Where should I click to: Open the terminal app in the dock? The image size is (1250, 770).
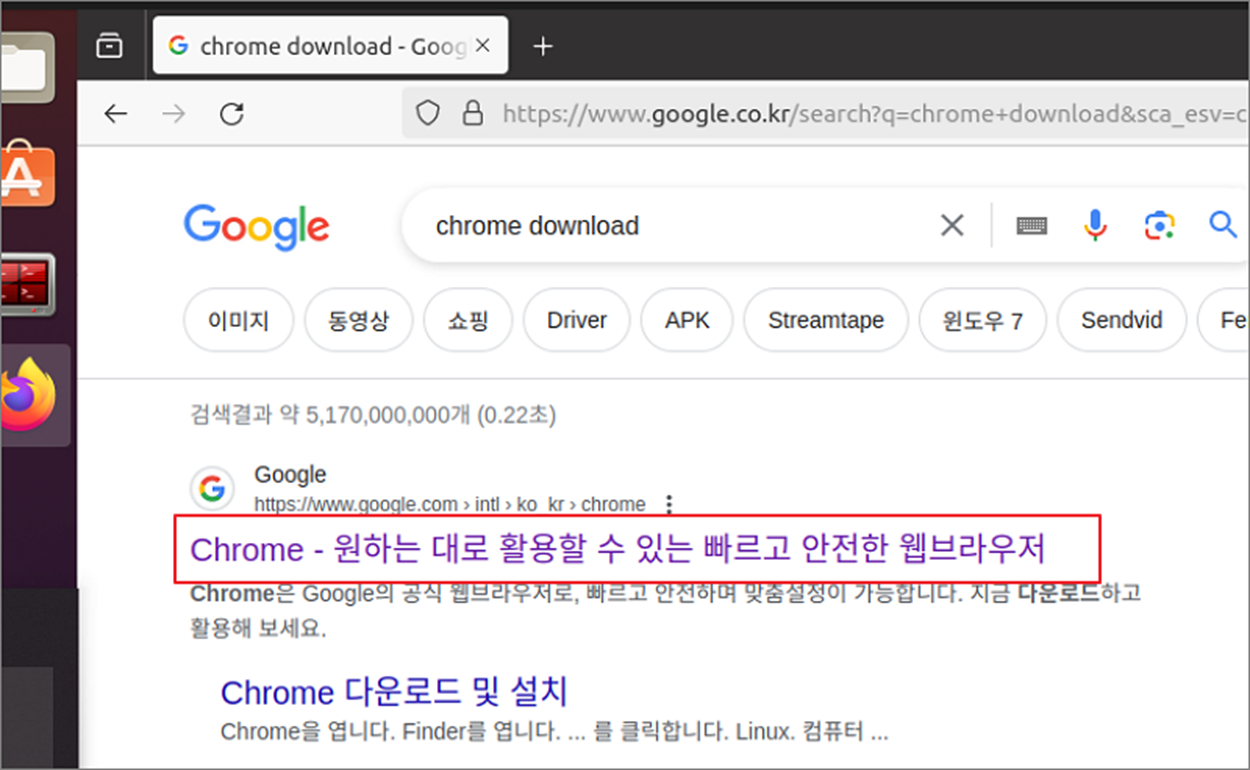pyautogui.click(x=26, y=285)
